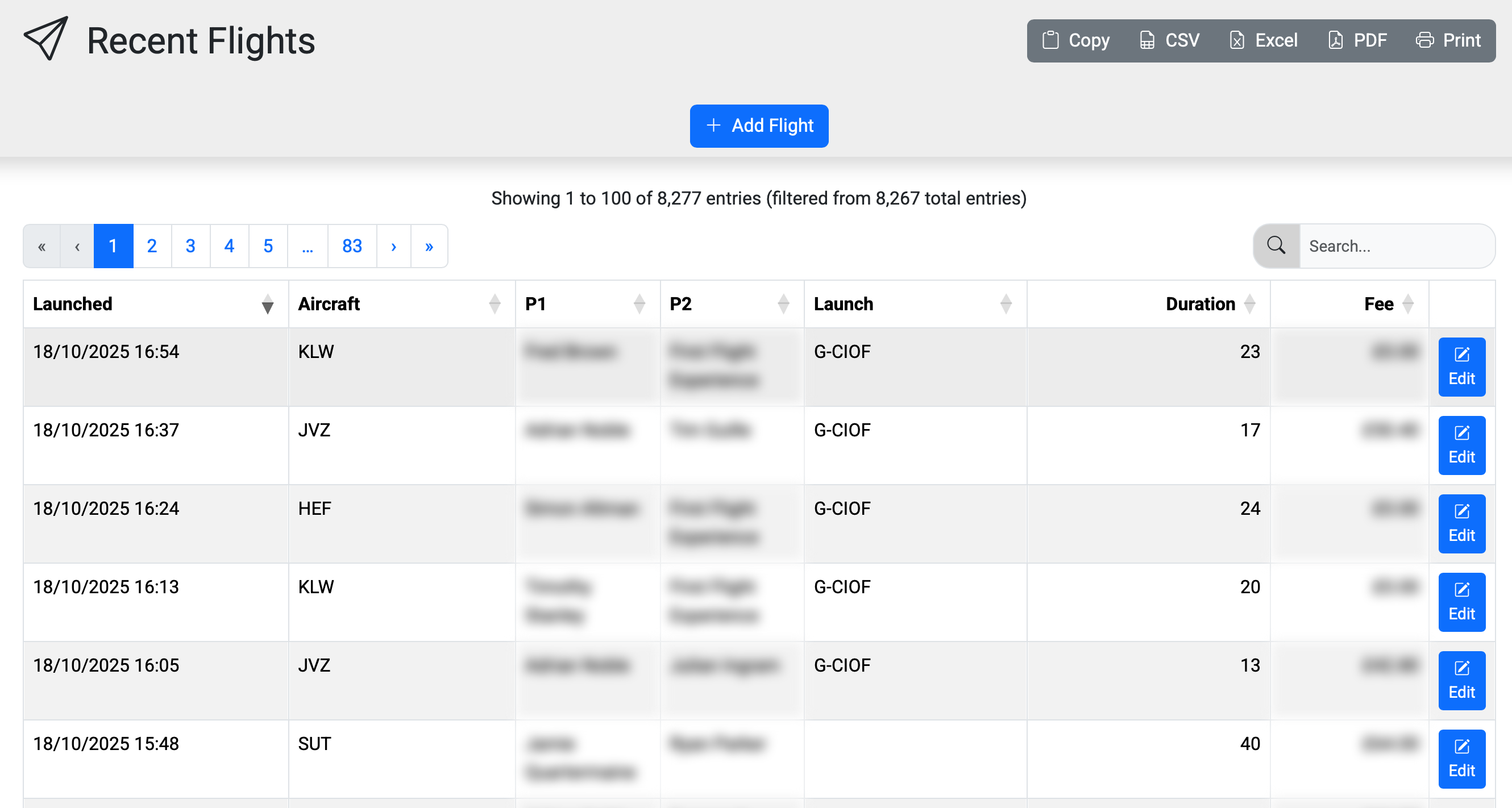Go to next page via the › chevron
This screenshot has height=808, width=1512.
[x=393, y=246]
